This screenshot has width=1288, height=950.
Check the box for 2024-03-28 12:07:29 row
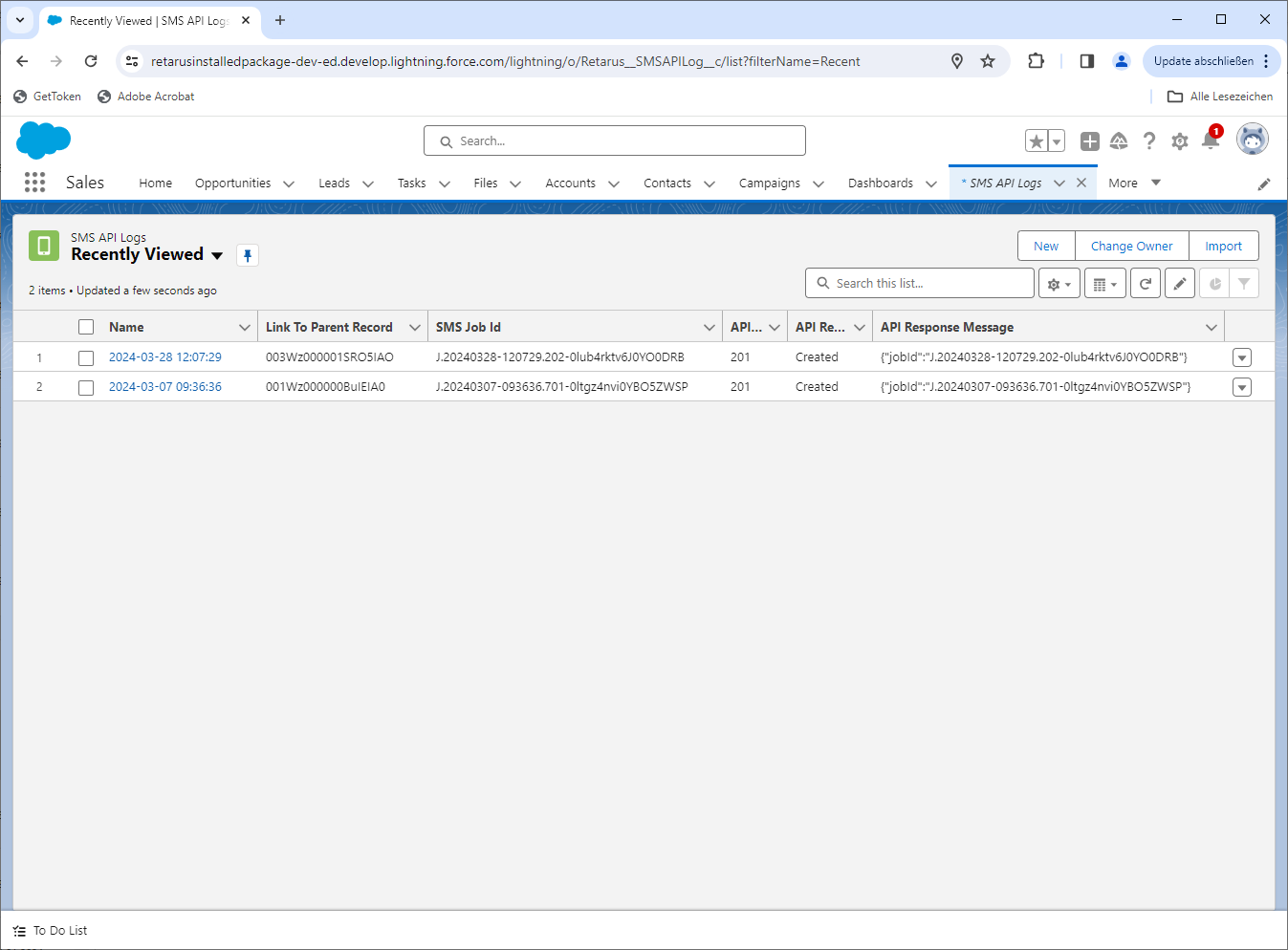(86, 357)
